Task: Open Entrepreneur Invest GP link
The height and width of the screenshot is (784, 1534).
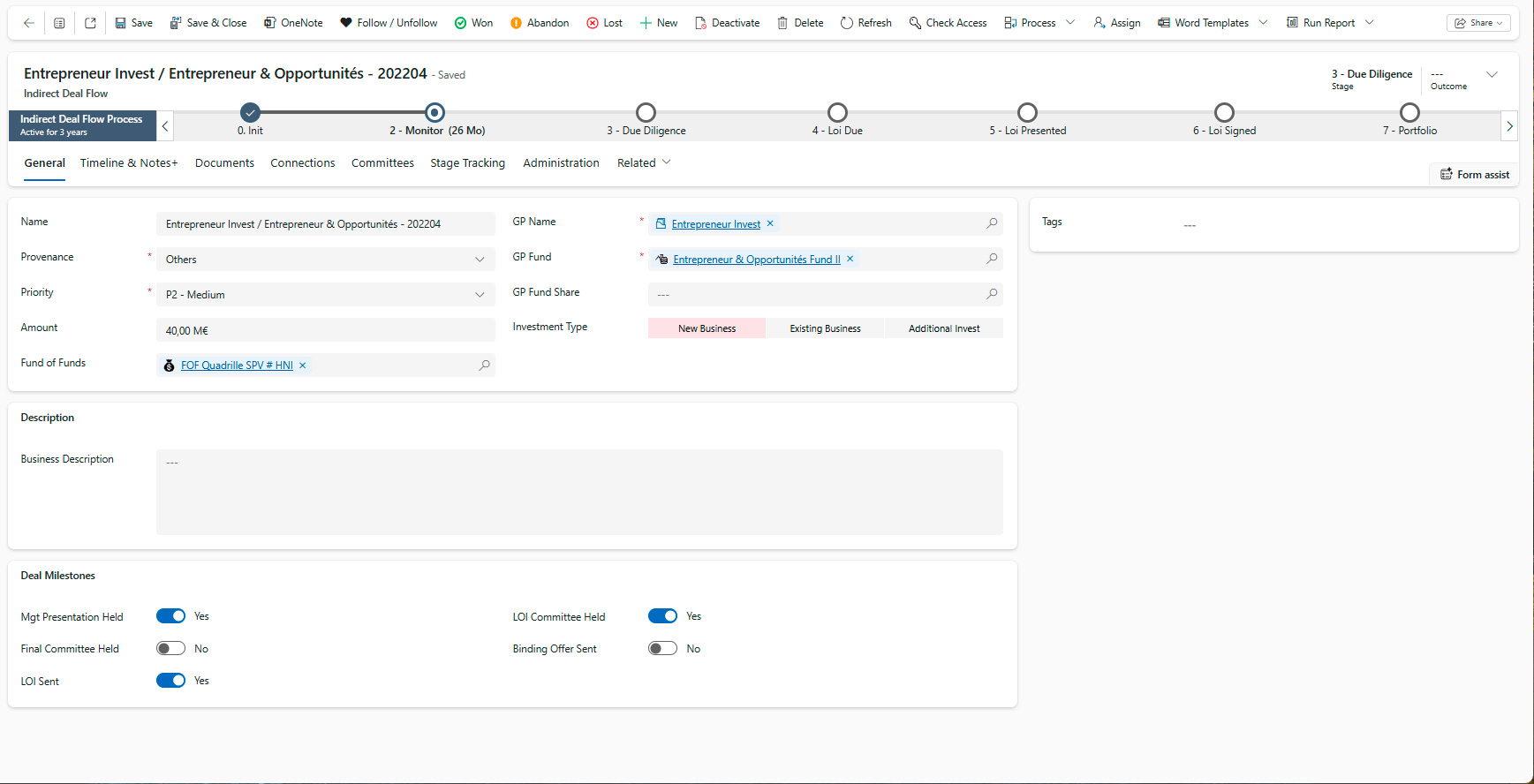Action: pyautogui.click(x=715, y=224)
